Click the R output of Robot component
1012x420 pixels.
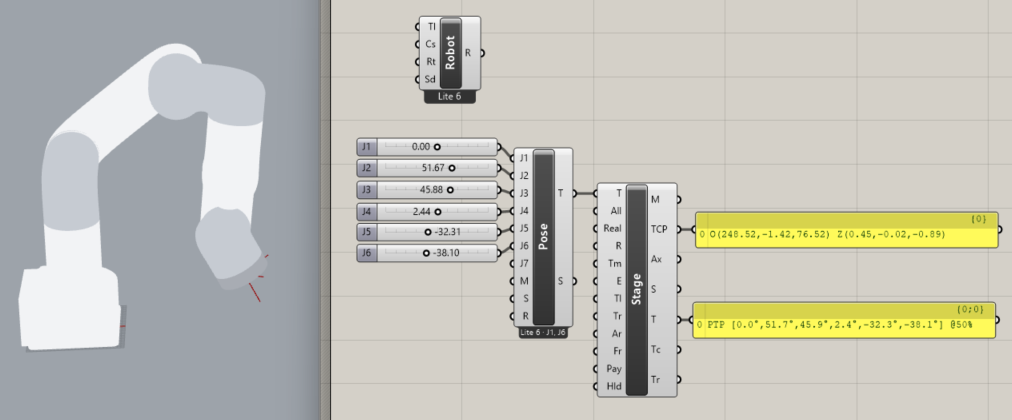(x=468, y=53)
